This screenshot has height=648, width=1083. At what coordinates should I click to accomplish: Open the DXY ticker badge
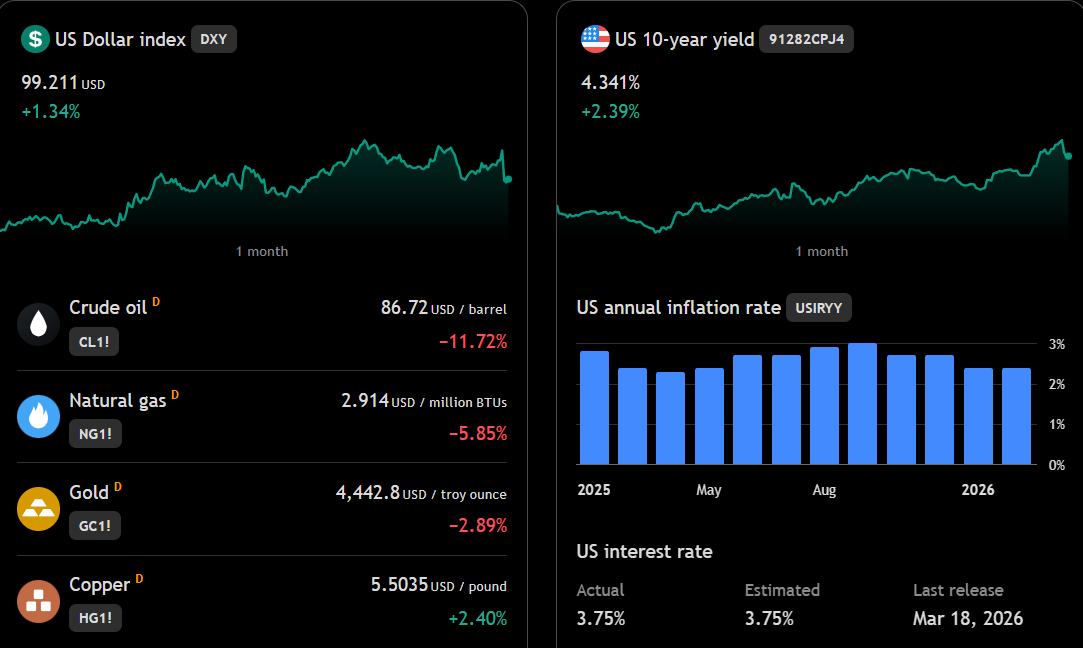[213, 39]
